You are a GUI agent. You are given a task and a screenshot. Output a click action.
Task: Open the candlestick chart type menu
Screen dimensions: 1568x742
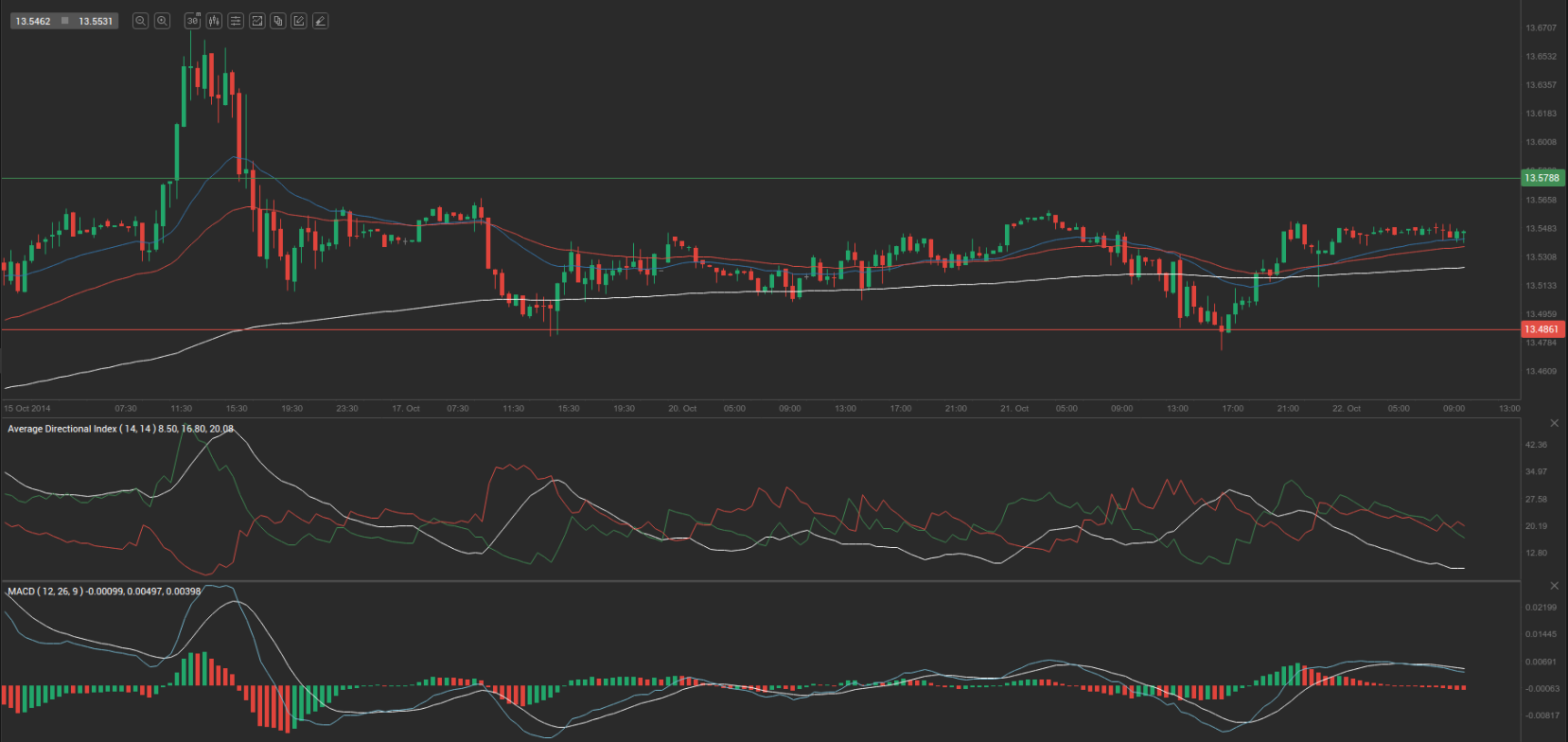214,21
